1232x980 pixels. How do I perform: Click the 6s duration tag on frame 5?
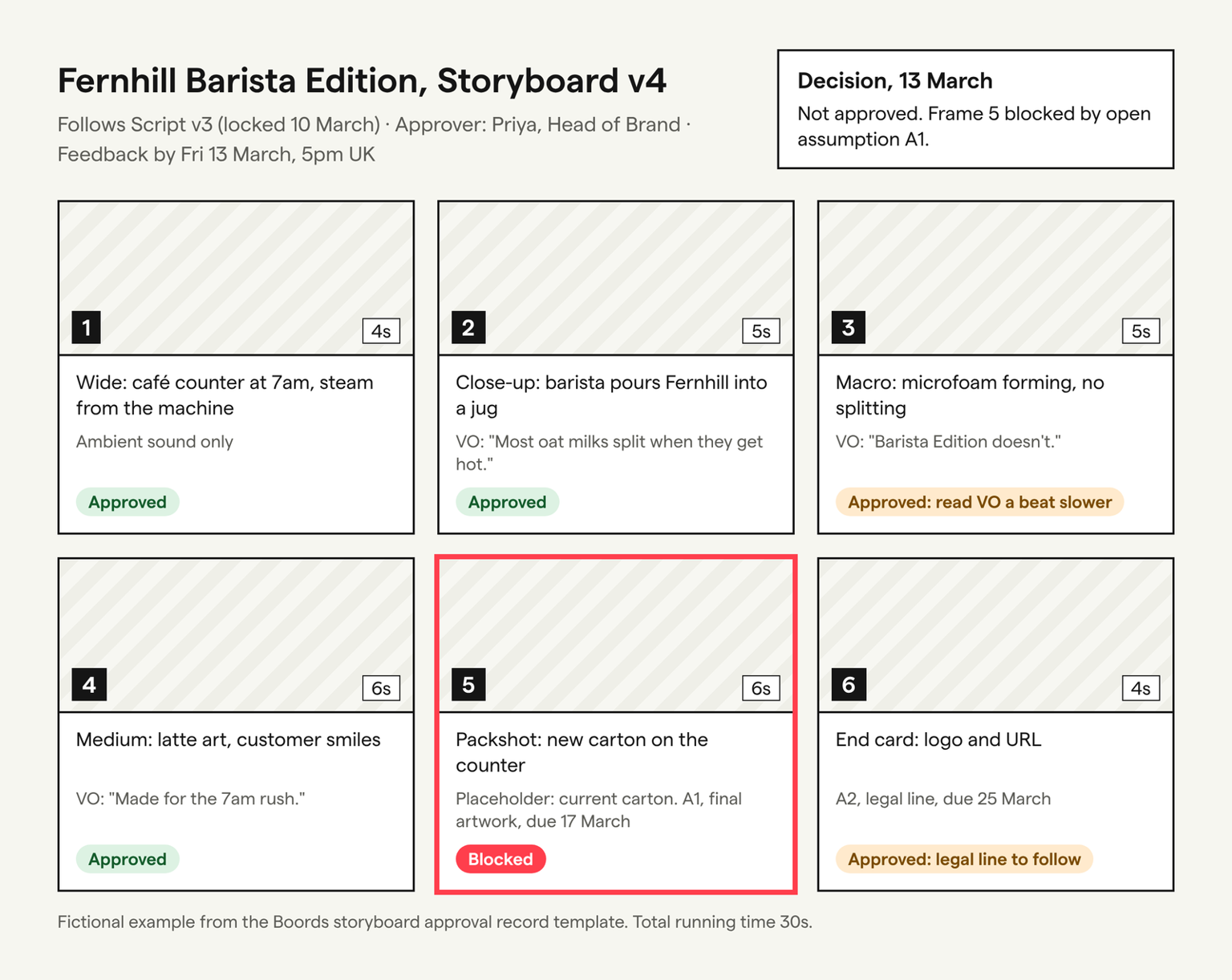point(761,688)
